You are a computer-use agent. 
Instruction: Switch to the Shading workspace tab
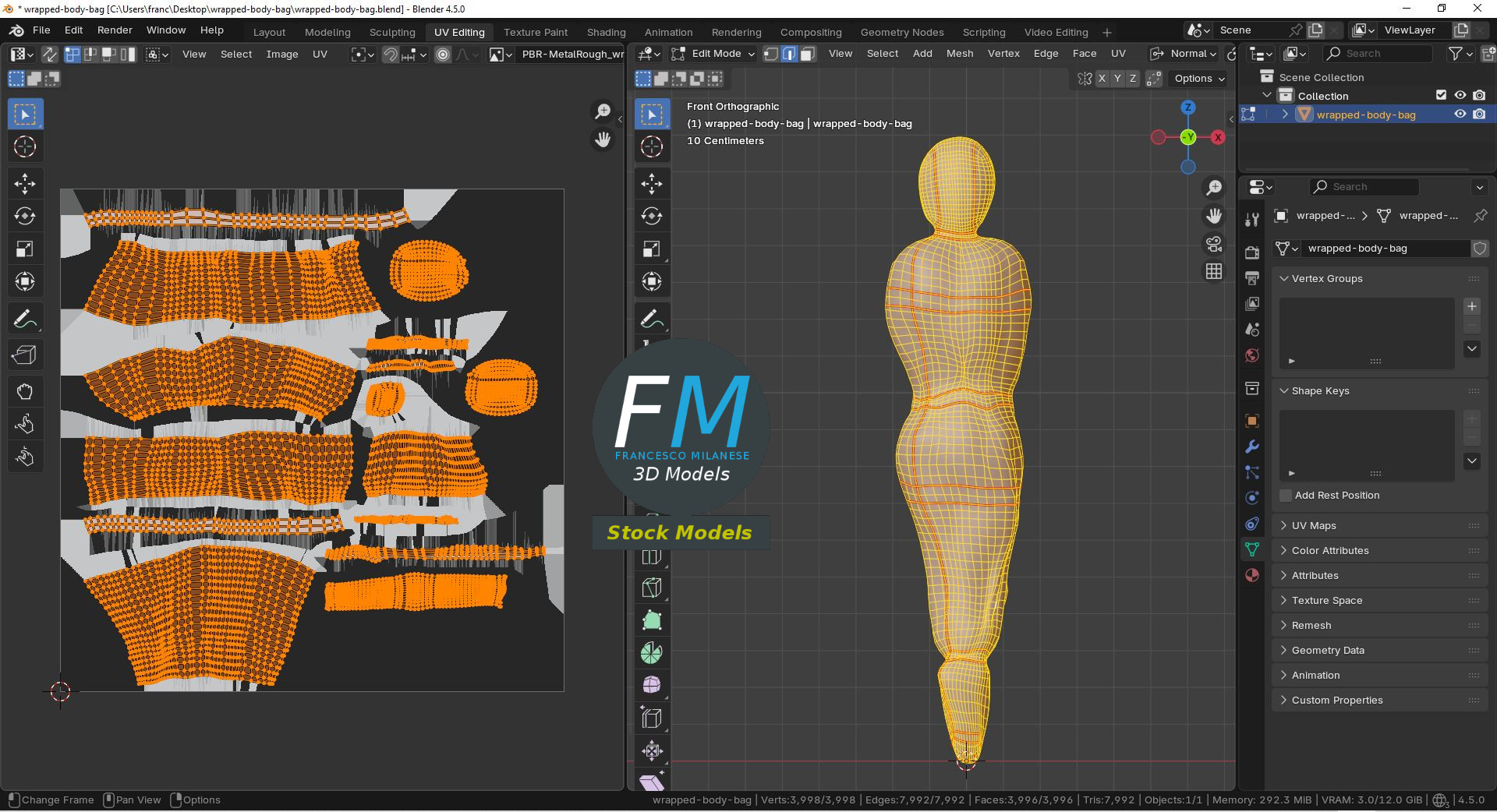pos(606,32)
